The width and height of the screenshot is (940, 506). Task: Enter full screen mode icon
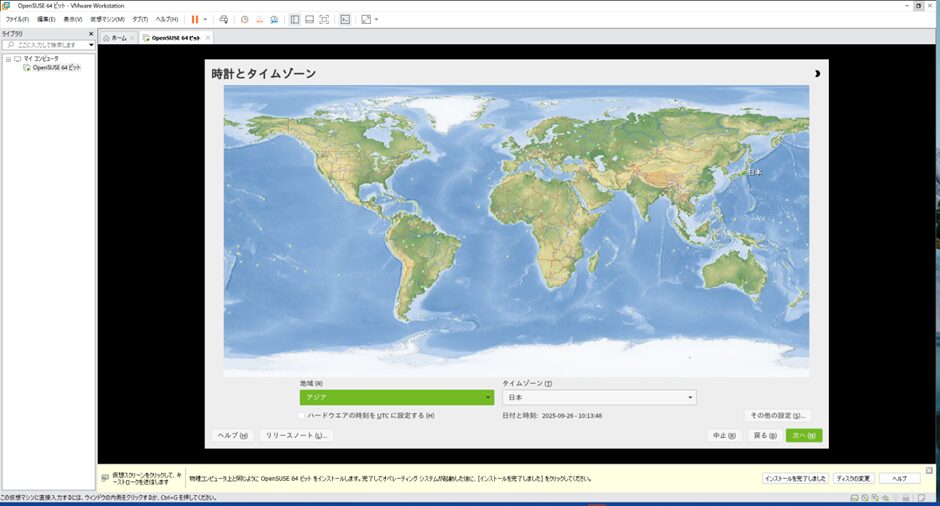[x=324, y=19]
